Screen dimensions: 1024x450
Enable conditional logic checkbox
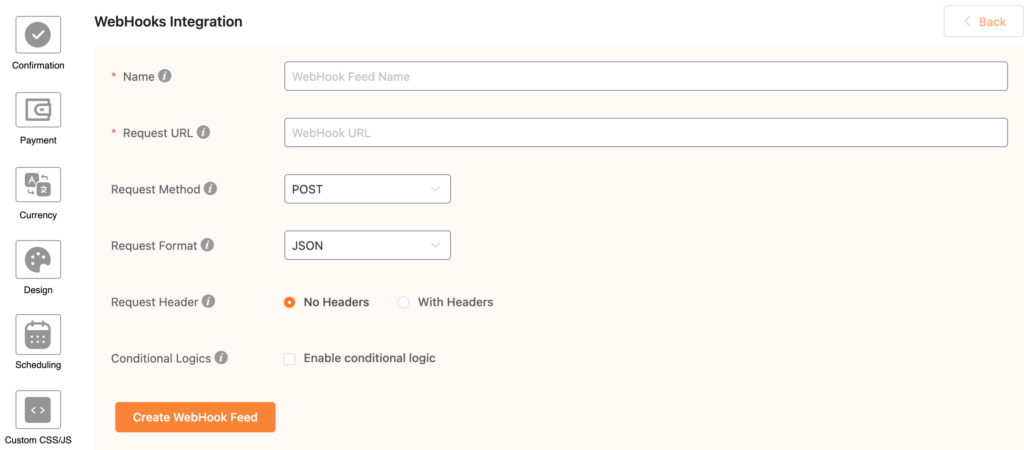point(289,359)
